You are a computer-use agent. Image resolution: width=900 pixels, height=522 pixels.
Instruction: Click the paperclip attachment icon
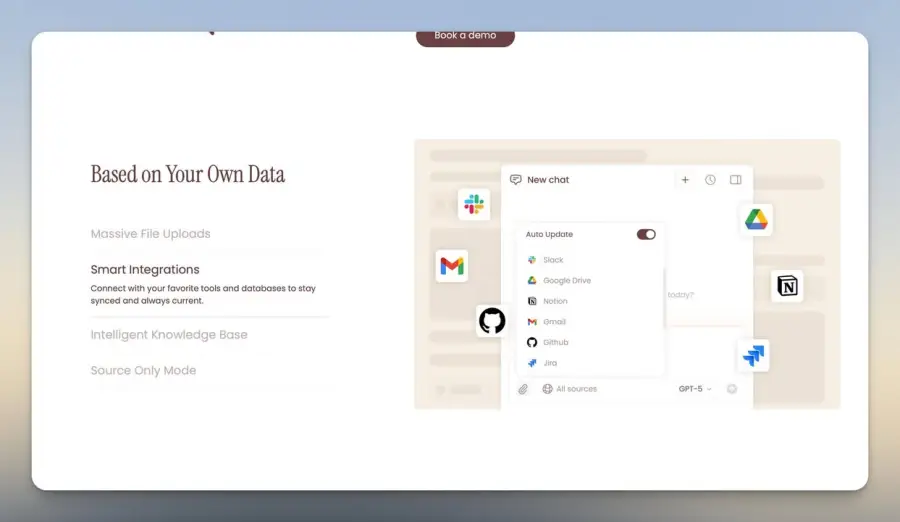tap(523, 389)
